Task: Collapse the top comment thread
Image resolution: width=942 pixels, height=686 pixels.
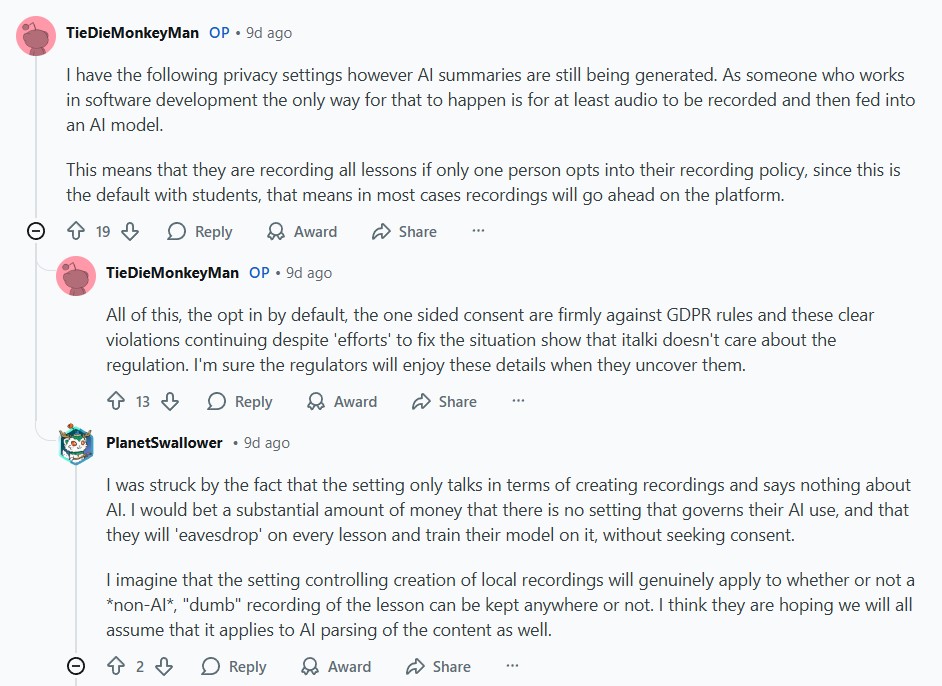Action: click(x=36, y=231)
